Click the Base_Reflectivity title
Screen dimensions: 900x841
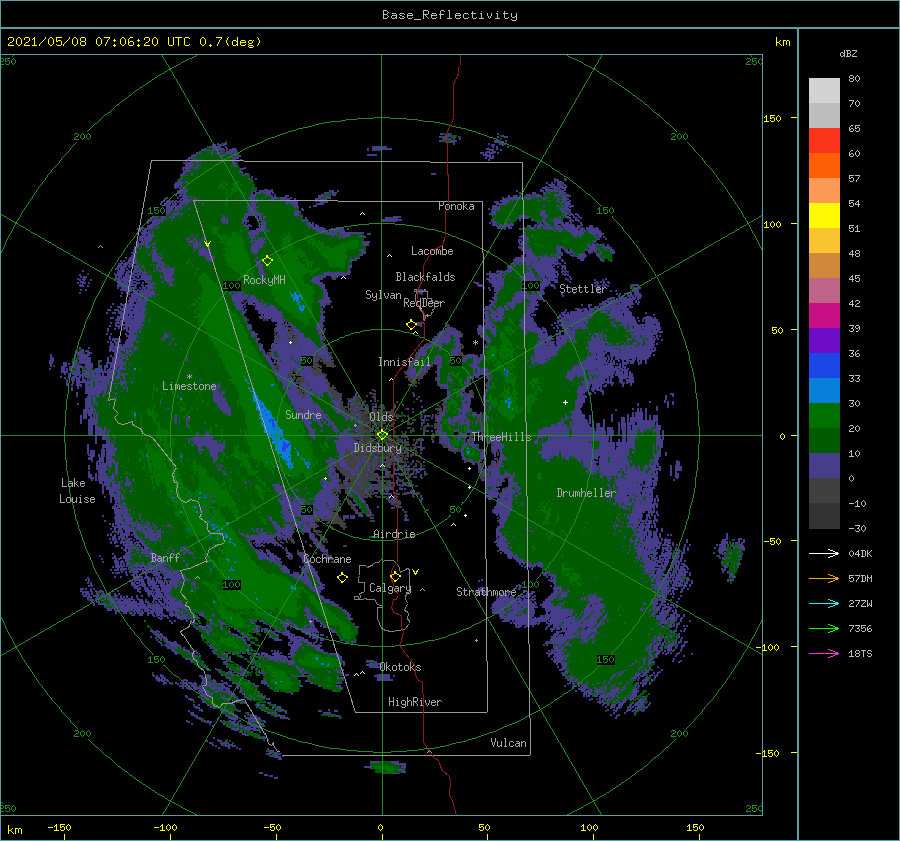pos(450,15)
